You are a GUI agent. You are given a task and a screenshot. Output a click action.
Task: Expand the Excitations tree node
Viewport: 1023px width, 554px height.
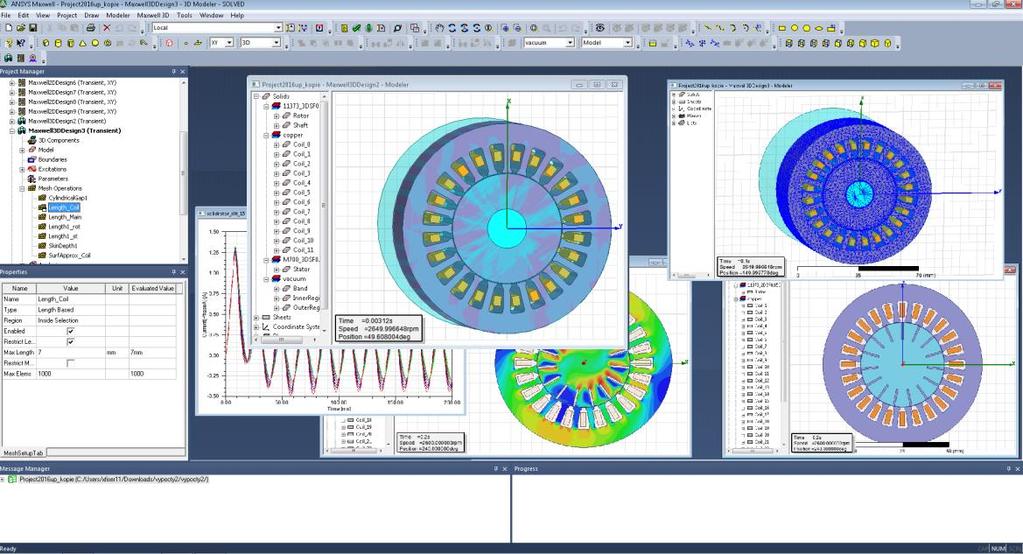tap(22, 169)
